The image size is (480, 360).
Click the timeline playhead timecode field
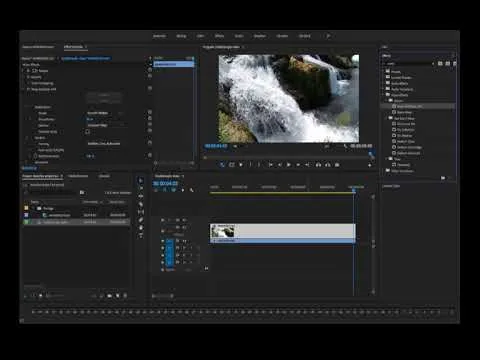pyautogui.click(x=166, y=184)
